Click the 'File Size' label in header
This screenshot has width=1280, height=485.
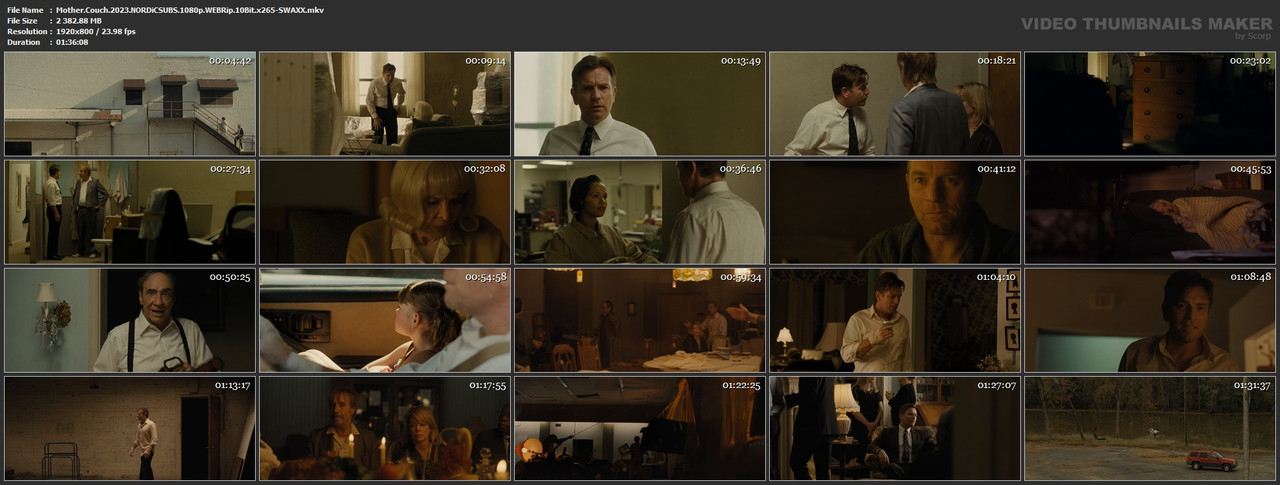tap(22, 21)
